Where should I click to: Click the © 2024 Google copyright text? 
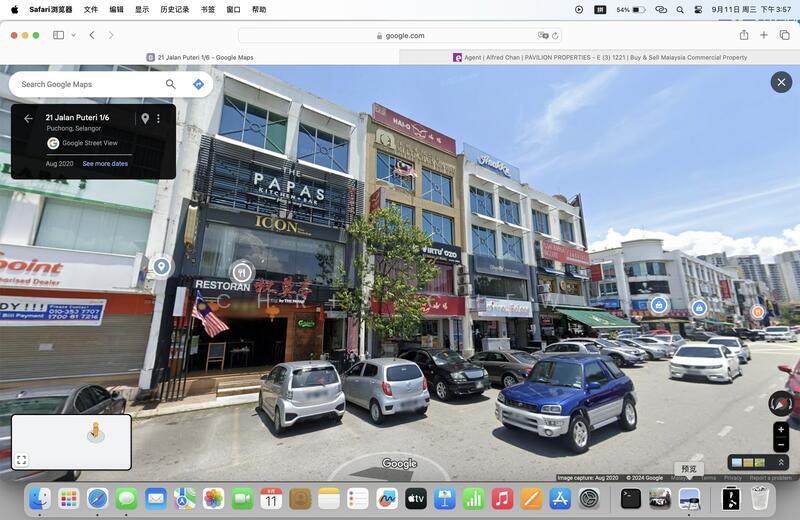pos(644,478)
